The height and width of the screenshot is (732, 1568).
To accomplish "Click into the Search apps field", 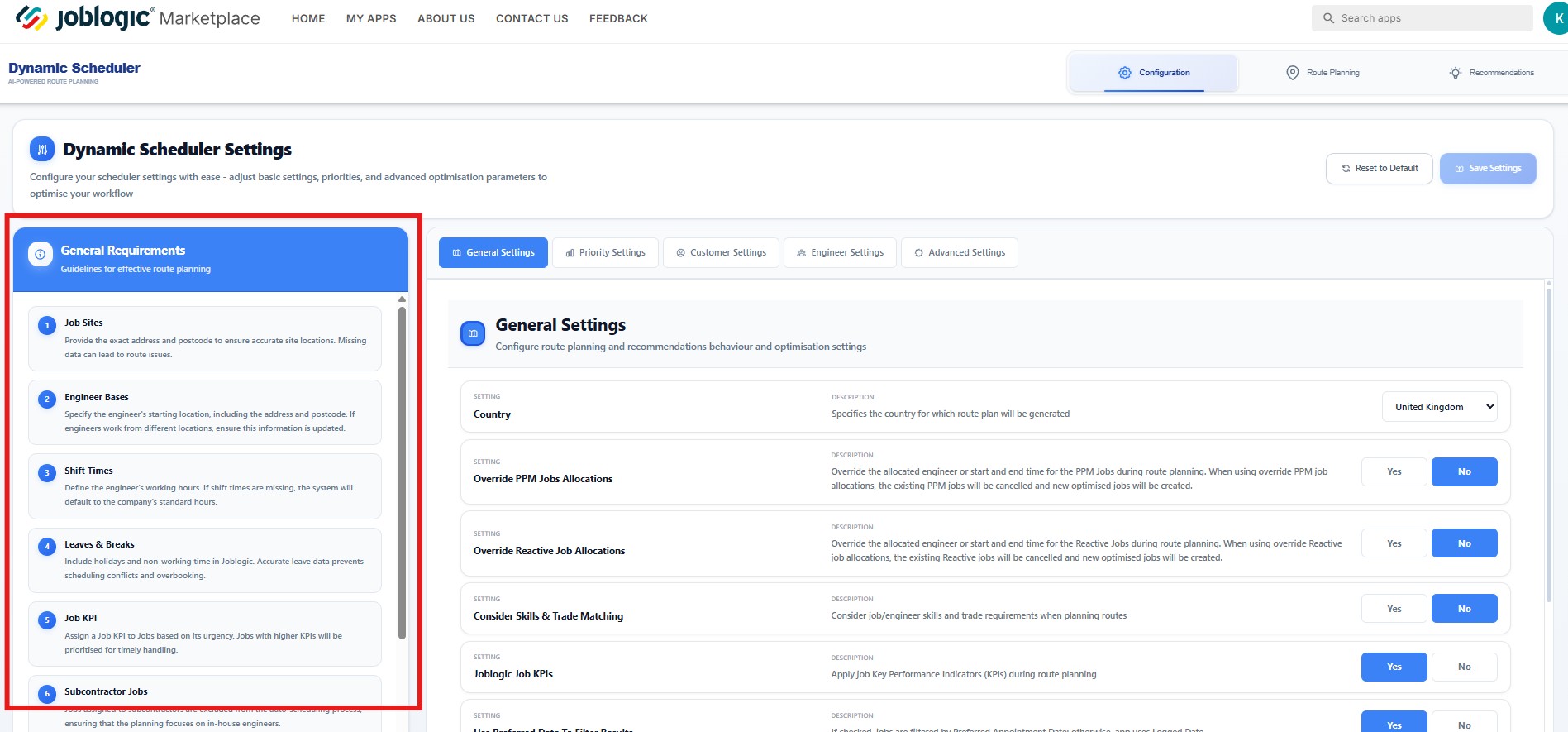I will [1423, 18].
